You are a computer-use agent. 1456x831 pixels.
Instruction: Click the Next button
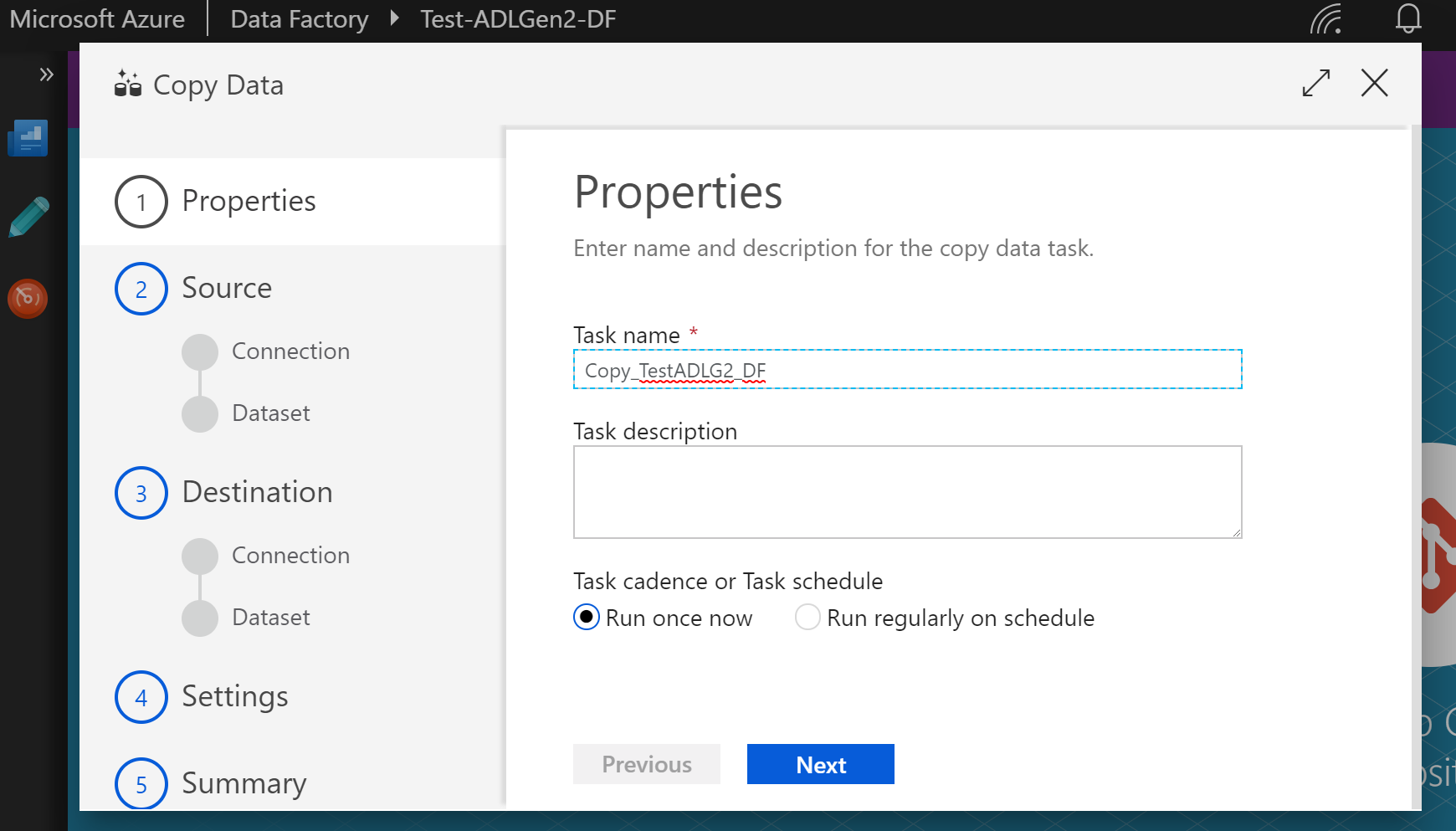820,763
